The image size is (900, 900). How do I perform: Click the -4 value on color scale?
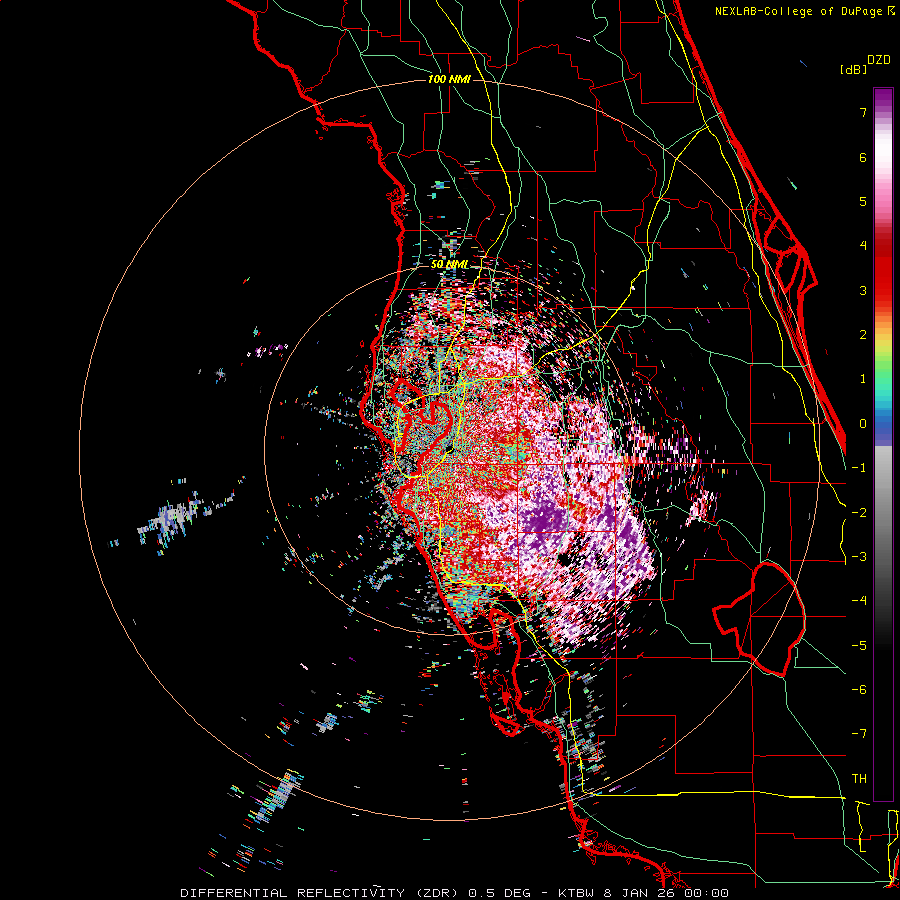[x=859, y=601]
